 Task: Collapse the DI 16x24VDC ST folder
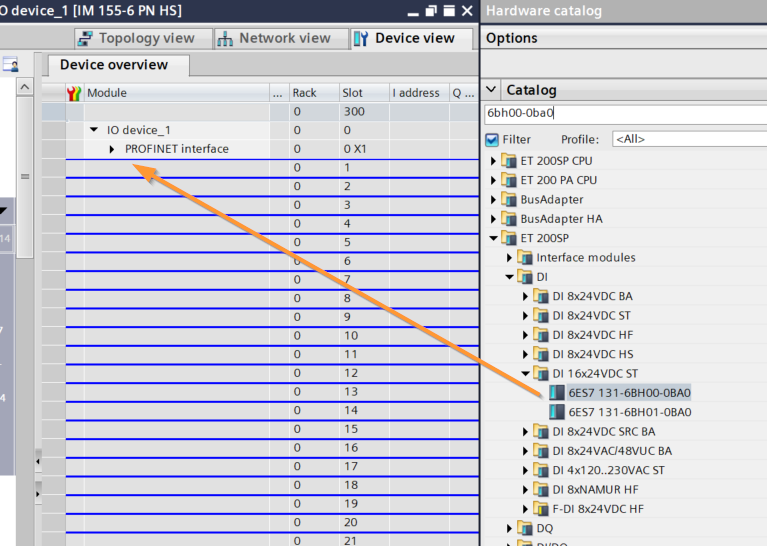[x=525, y=374]
